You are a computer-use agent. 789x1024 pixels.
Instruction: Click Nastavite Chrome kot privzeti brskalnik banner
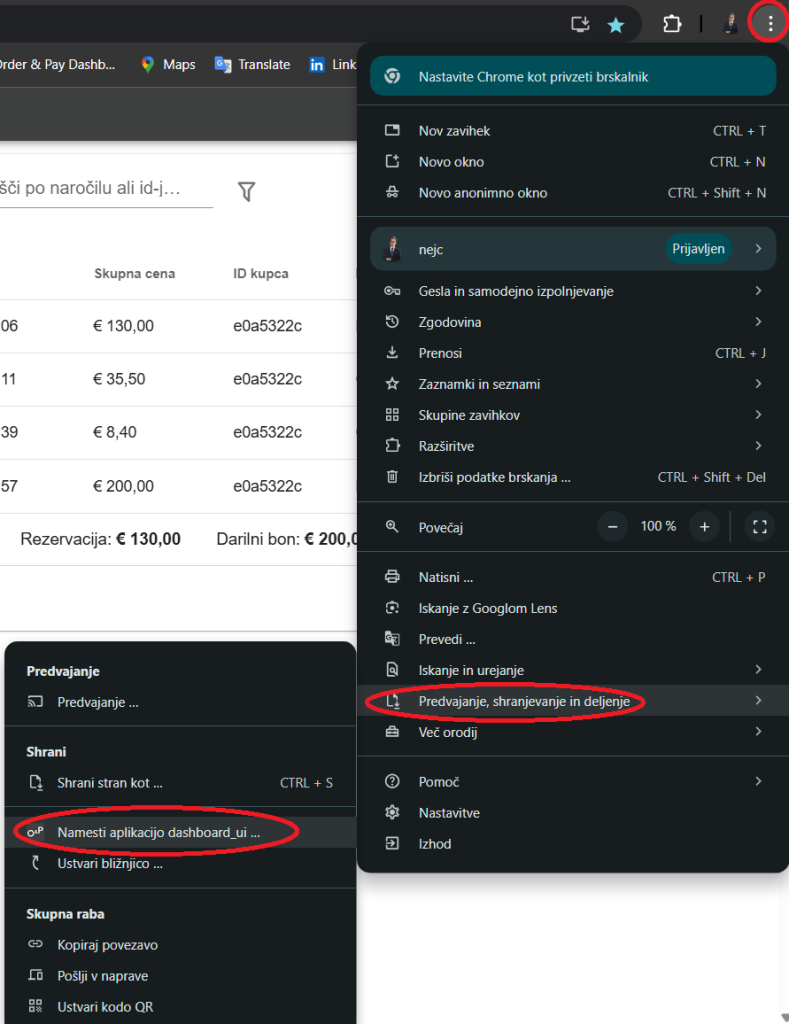[573, 76]
